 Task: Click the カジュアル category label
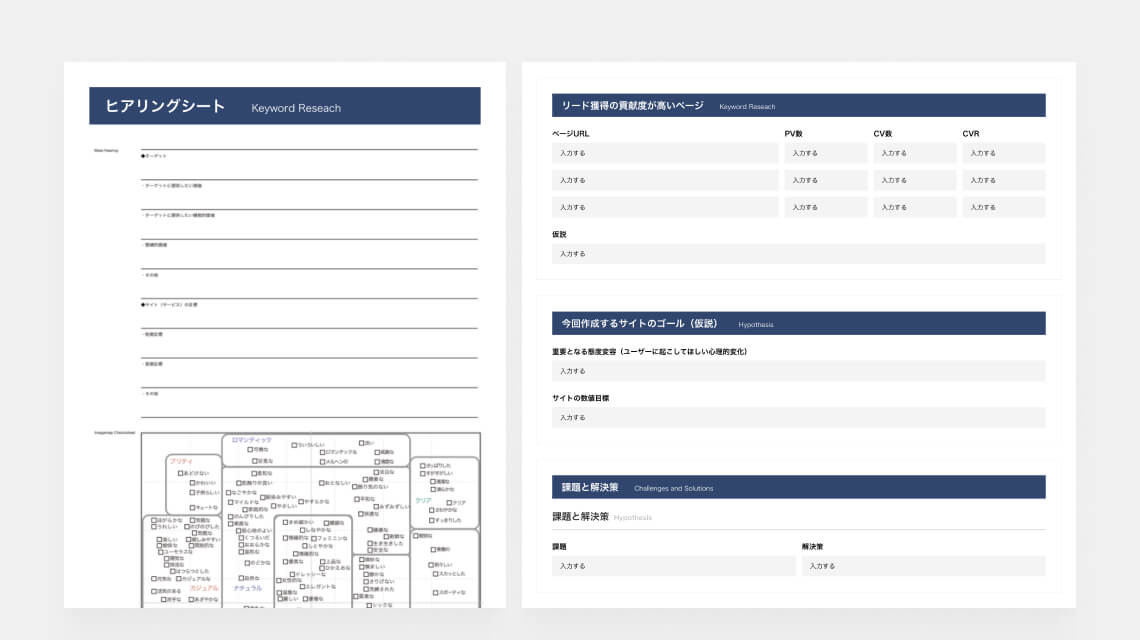pos(204,588)
